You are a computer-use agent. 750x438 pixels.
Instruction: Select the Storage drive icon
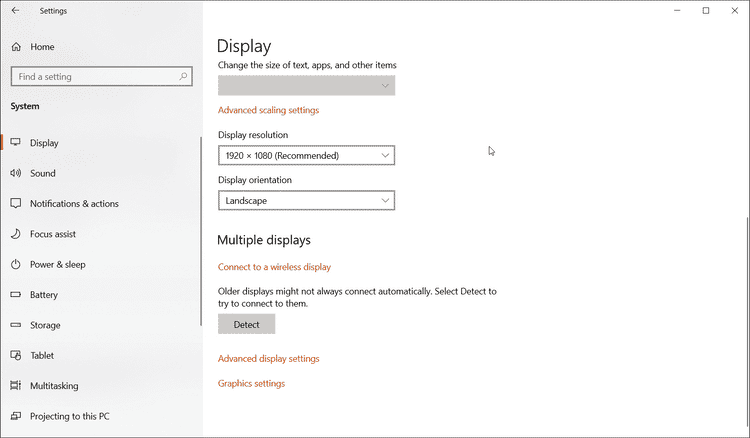[16, 325]
